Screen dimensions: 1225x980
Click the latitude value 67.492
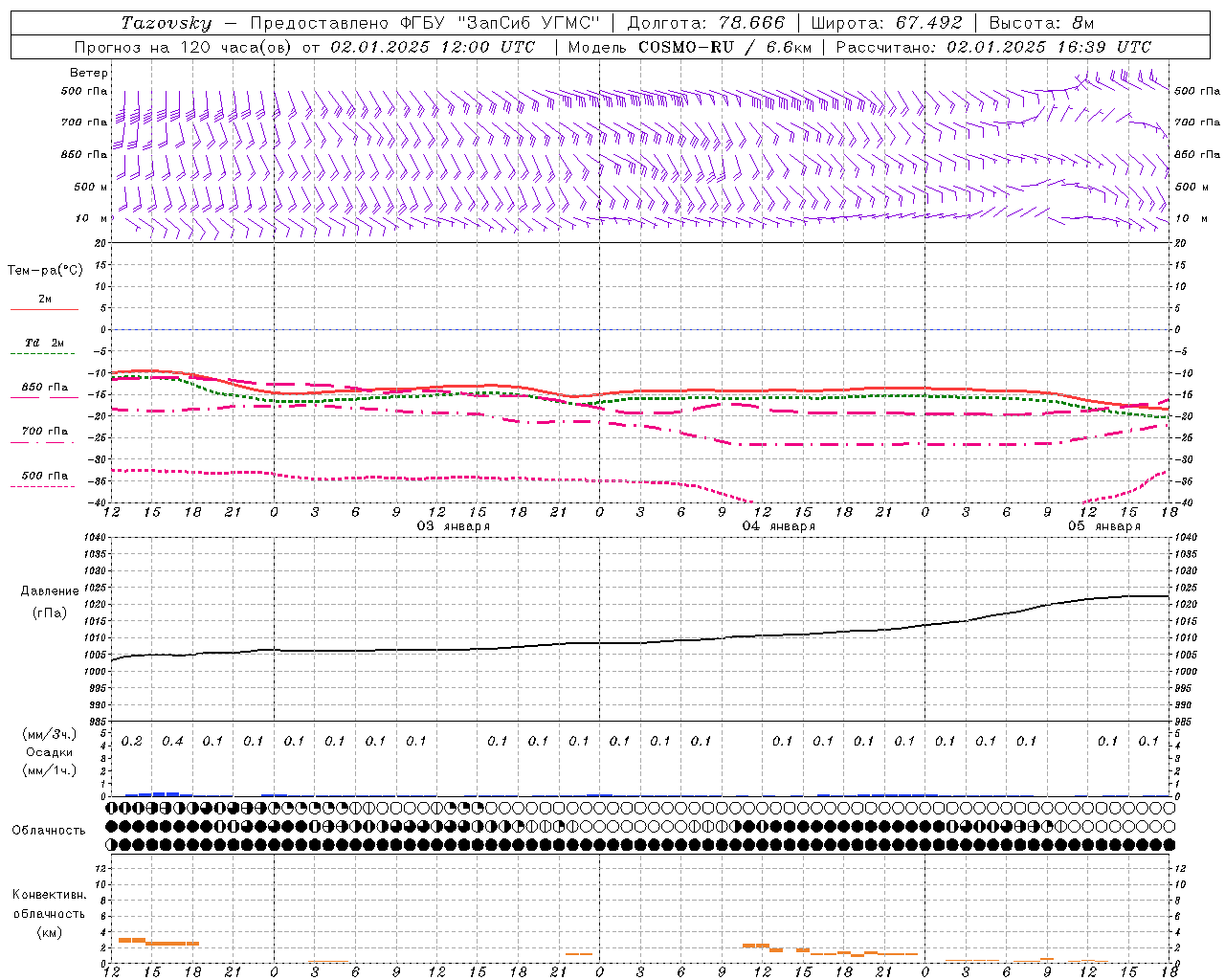(x=929, y=23)
